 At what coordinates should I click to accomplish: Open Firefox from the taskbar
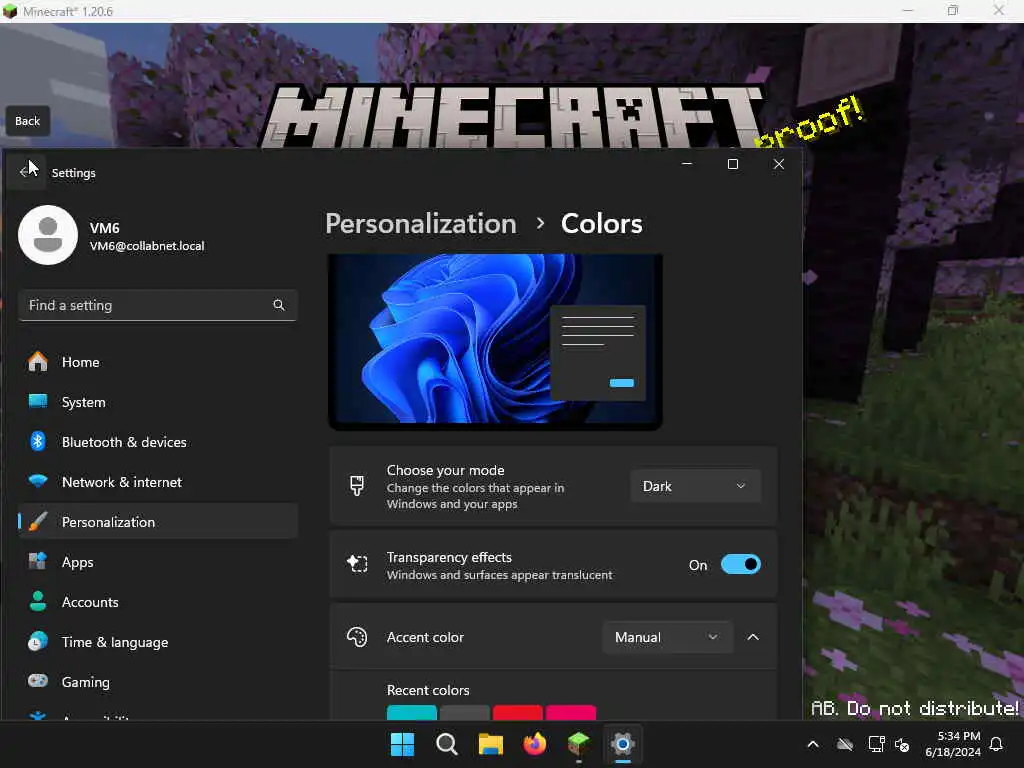point(535,744)
